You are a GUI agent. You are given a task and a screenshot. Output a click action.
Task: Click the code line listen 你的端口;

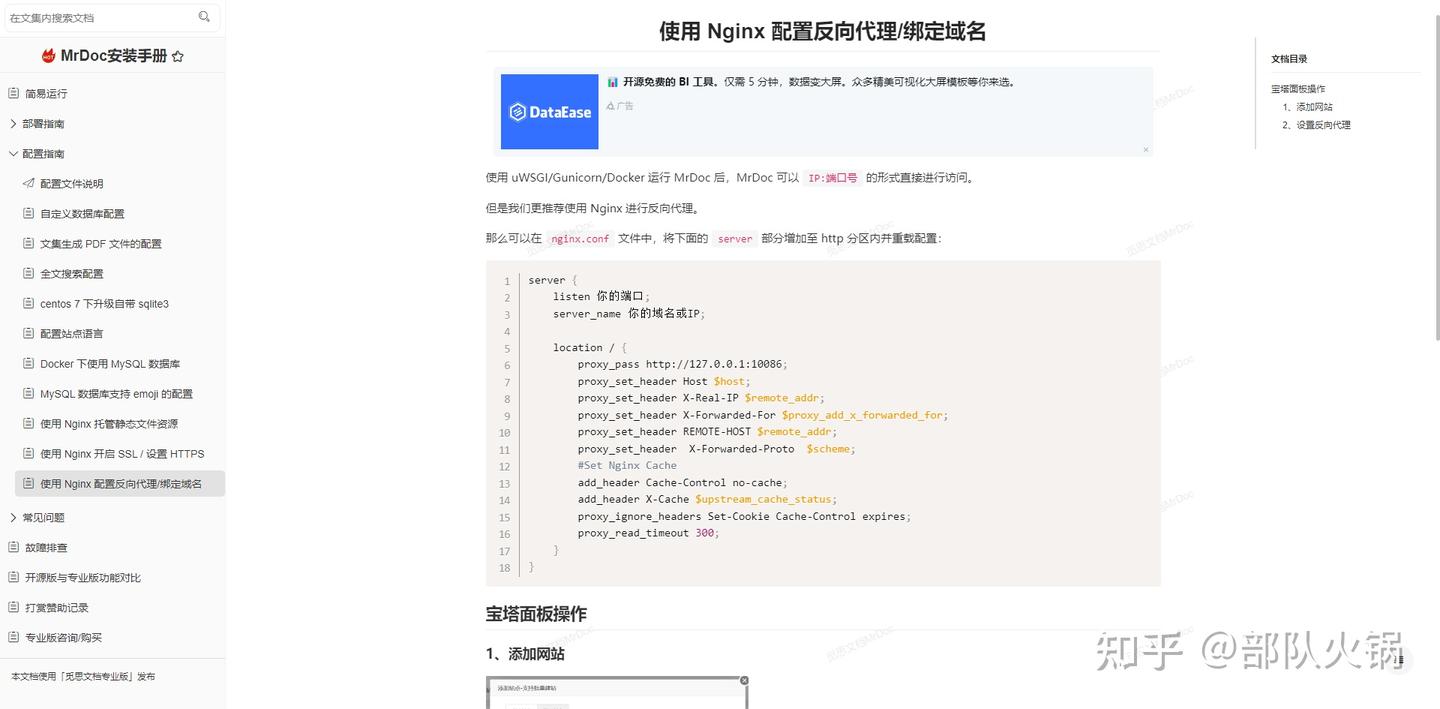(x=601, y=297)
